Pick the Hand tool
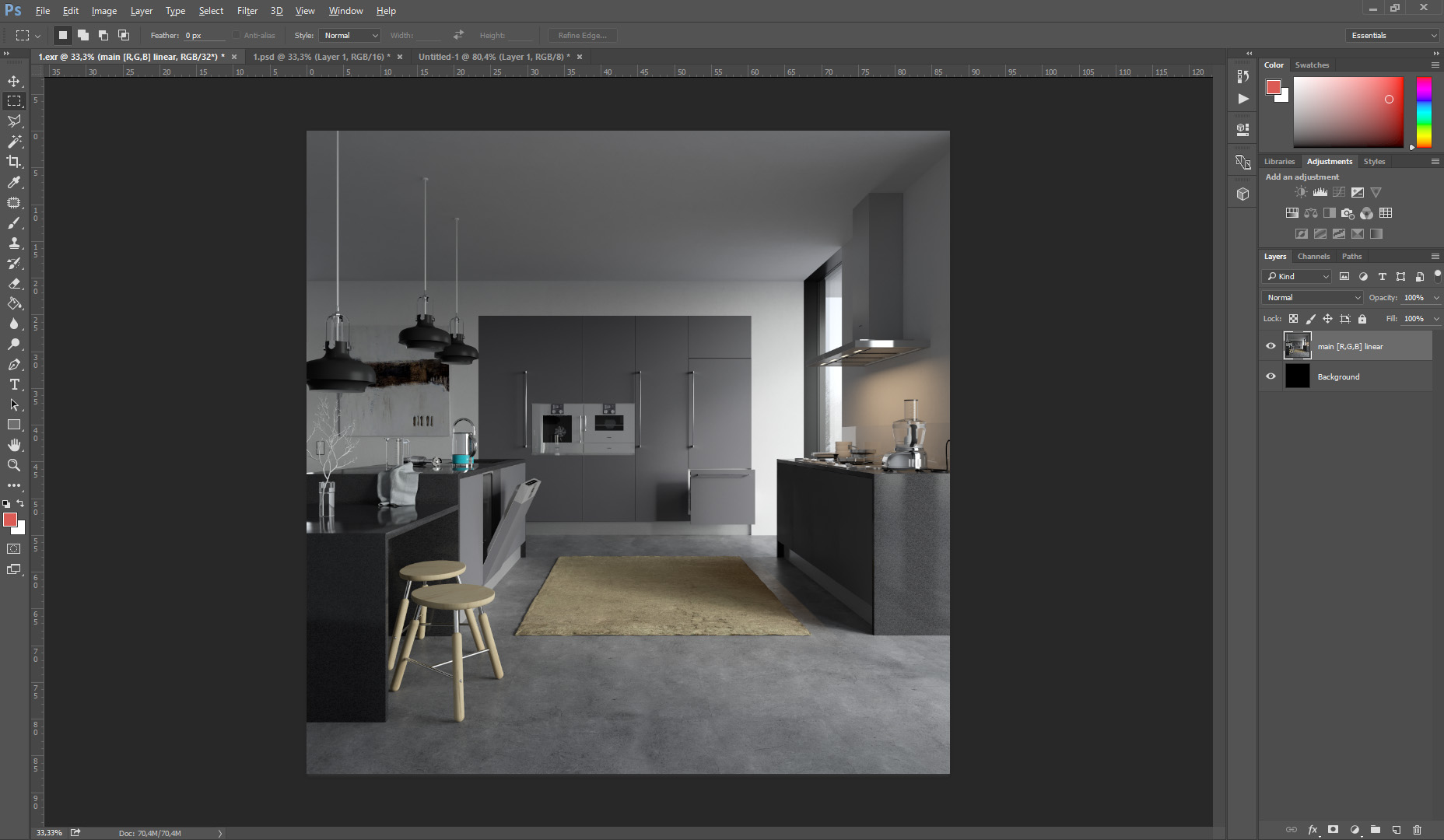This screenshot has height=840, width=1444. [14, 445]
